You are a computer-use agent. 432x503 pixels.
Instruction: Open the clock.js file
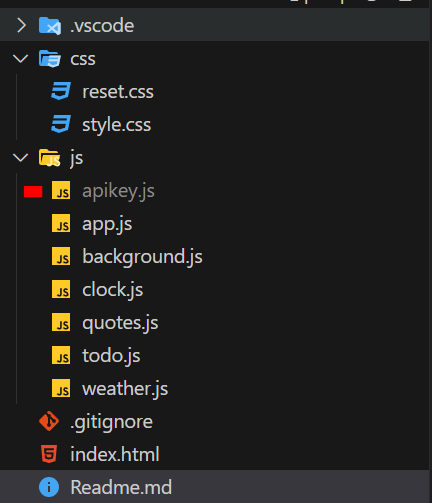113,289
